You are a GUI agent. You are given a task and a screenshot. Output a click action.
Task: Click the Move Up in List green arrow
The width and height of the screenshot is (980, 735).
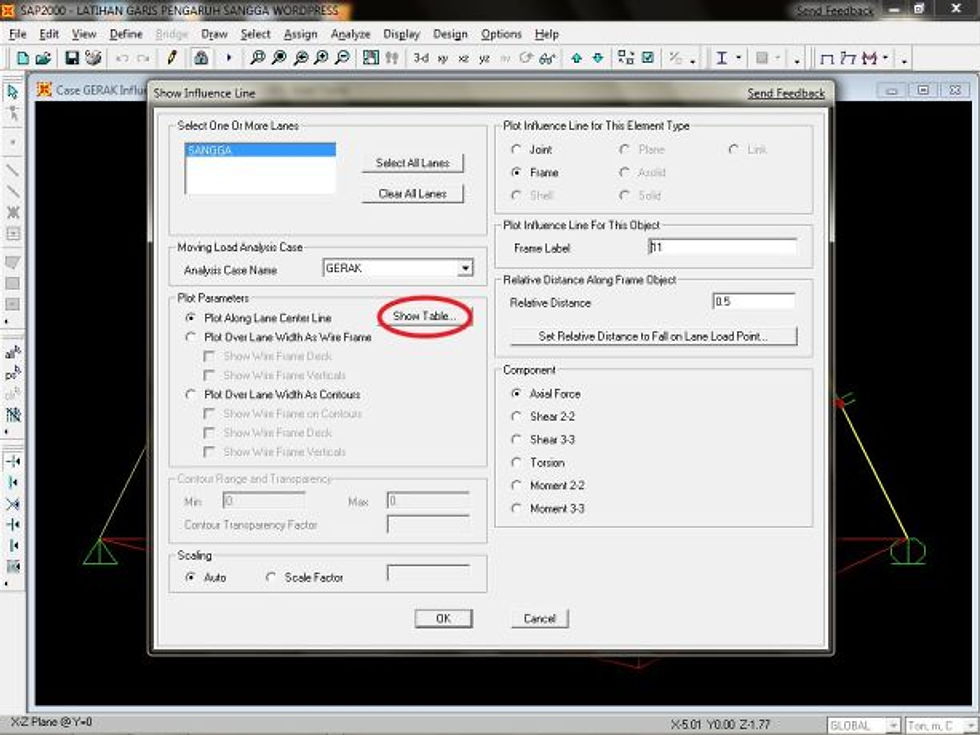(x=576, y=58)
